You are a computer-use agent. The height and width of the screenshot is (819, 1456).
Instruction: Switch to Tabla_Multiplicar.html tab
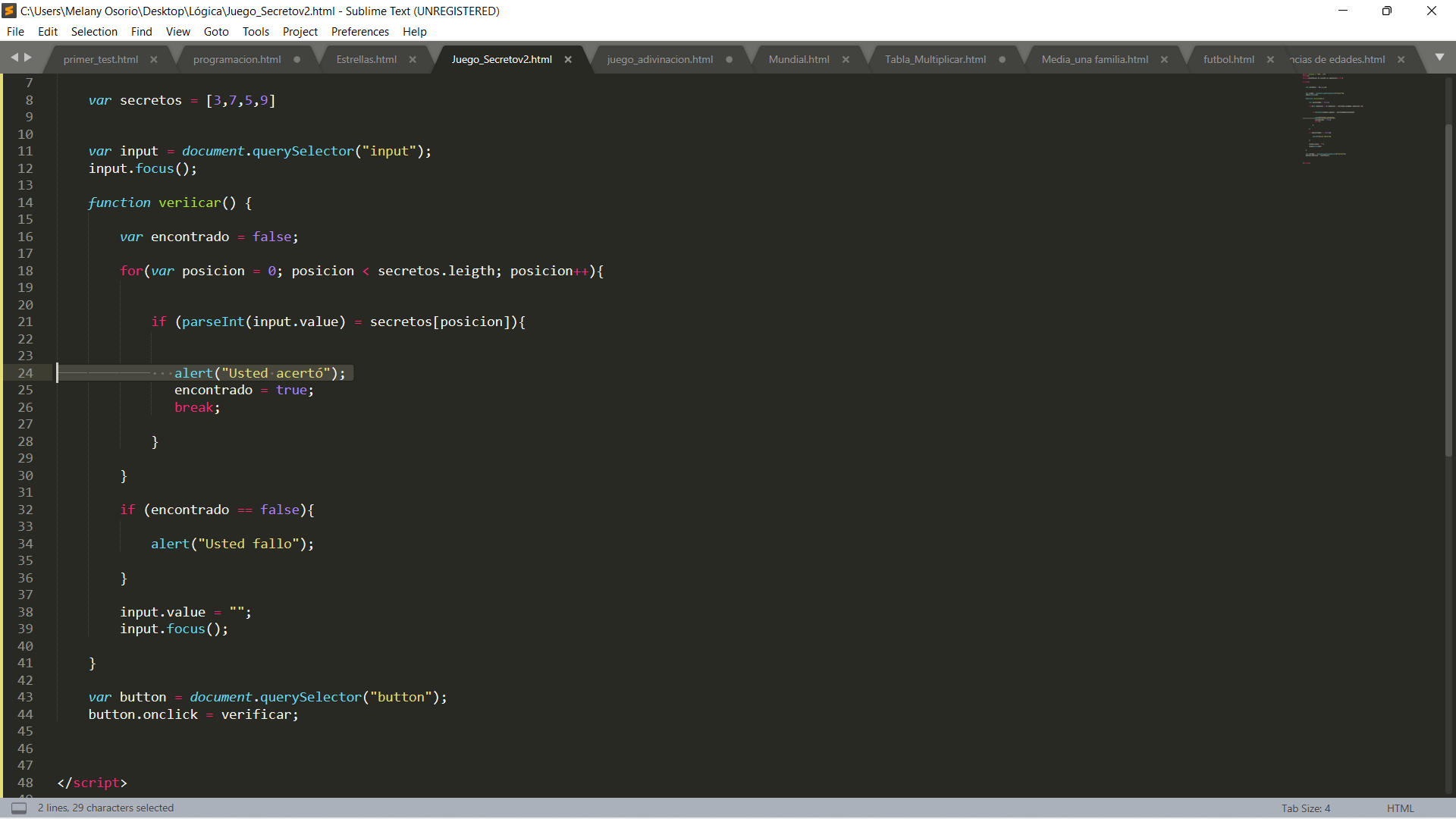tap(935, 59)
